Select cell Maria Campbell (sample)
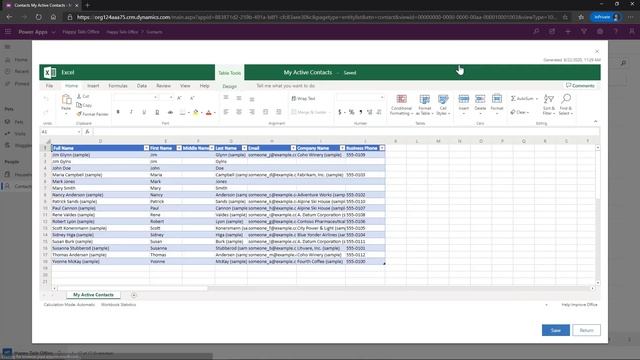Viewport: 640px width, 360px height. point(100,175)
